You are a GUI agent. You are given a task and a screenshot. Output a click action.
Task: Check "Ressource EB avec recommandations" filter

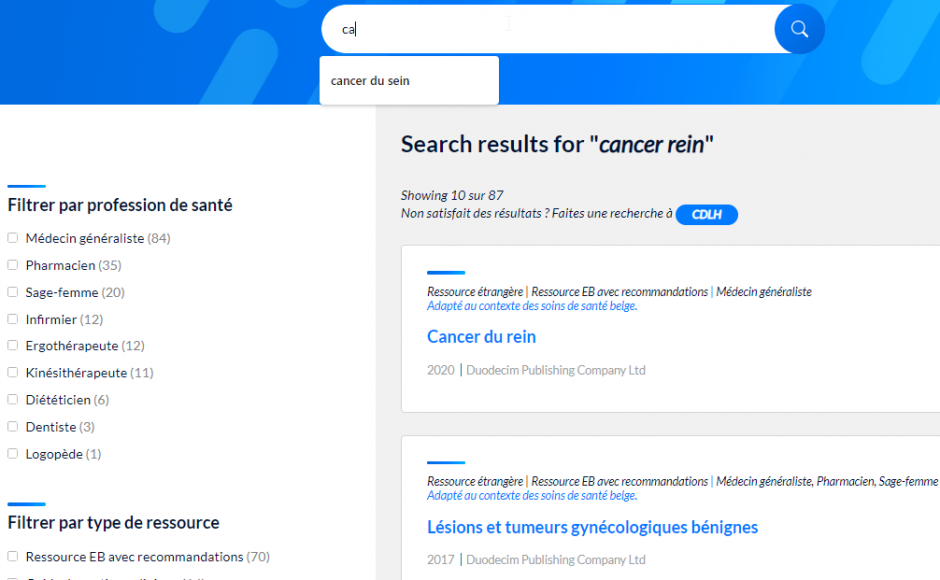13,556
